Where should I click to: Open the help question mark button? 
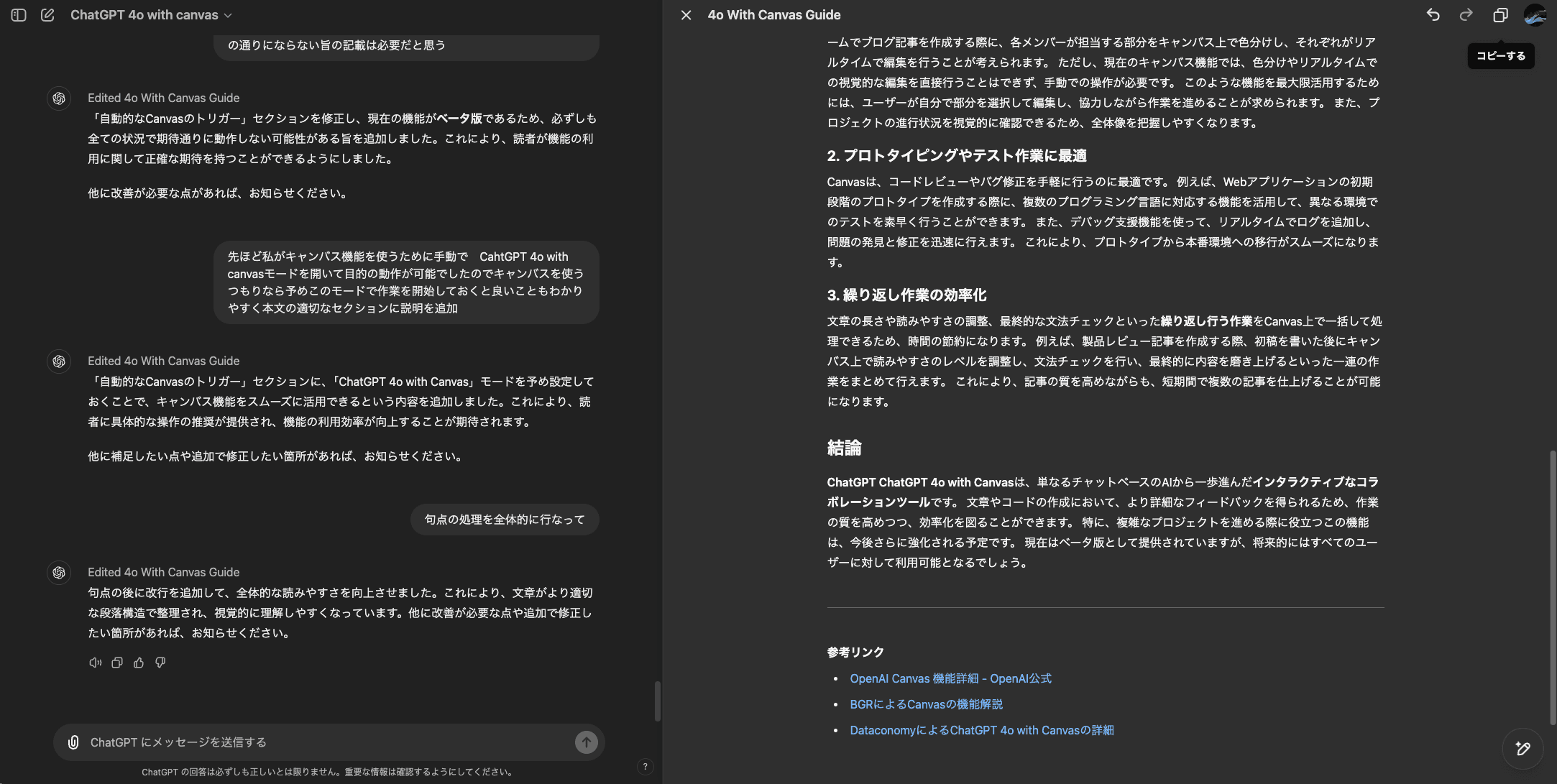coord(645,767)
